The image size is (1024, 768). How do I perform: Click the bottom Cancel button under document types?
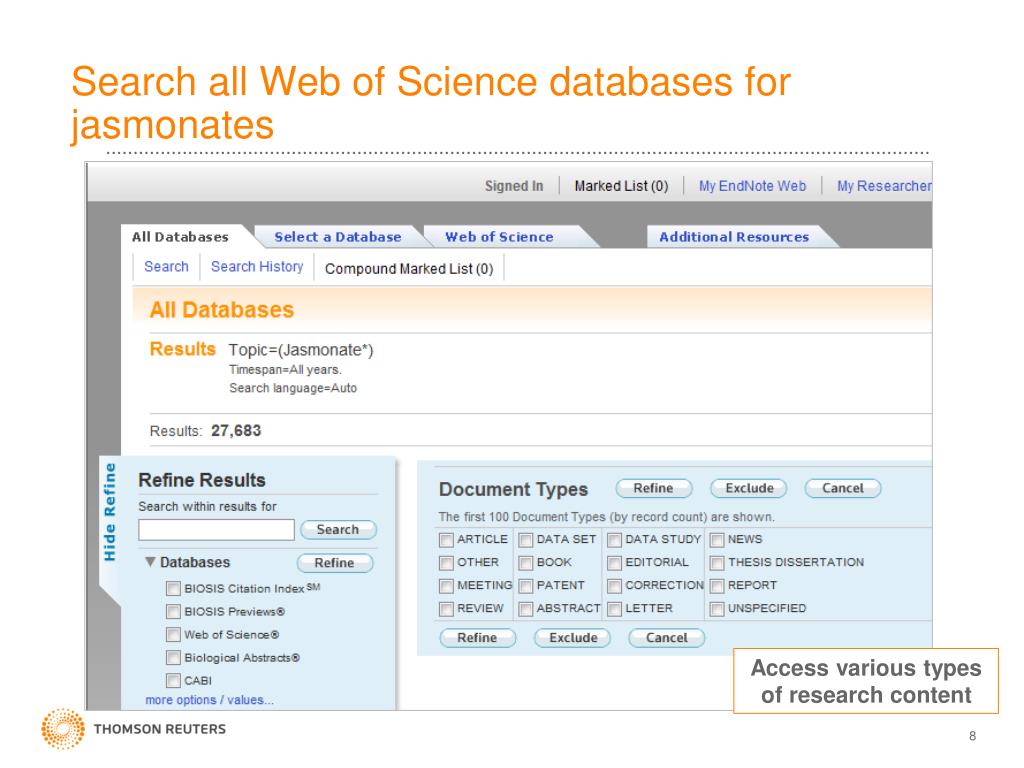click(x=667, y=638)
